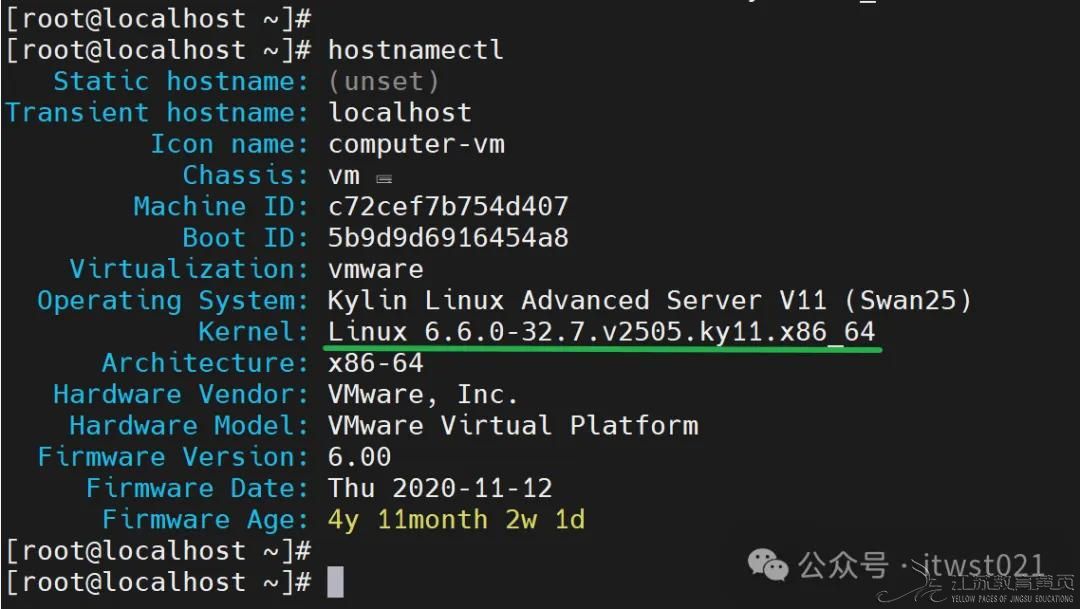
Task: Click the underlined Linux kernel version string
Action: (x=601, y=332)
